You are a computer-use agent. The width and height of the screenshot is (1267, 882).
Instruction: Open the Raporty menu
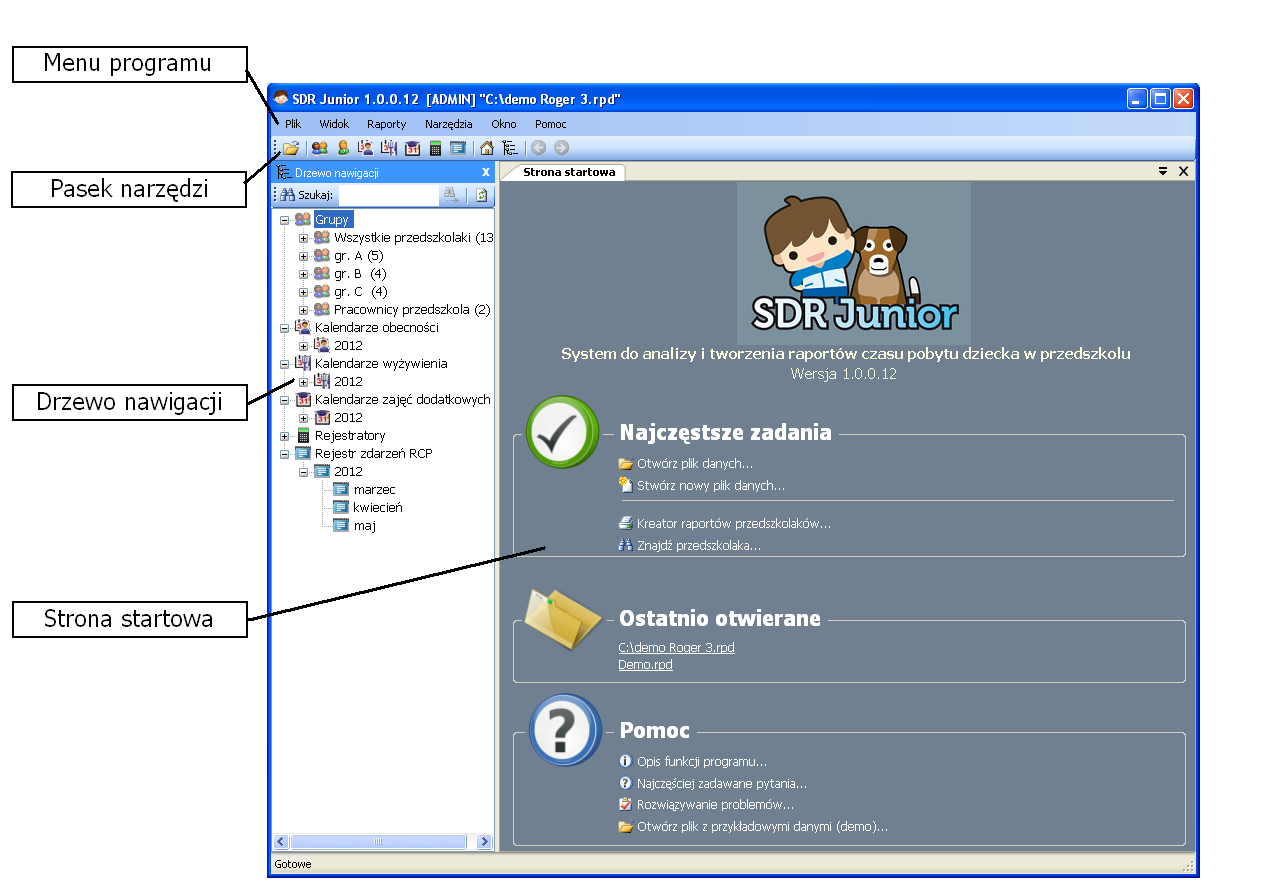click(x=386, y=124)
